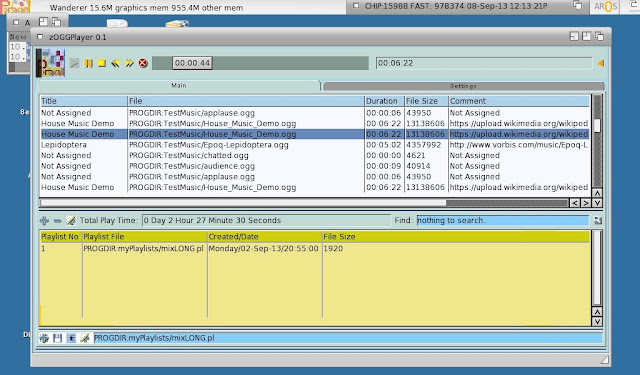Click the track list scroll-down arrow
Image resolution: width=640 pixels, height=375 pixels.
(x=597, y=203)
